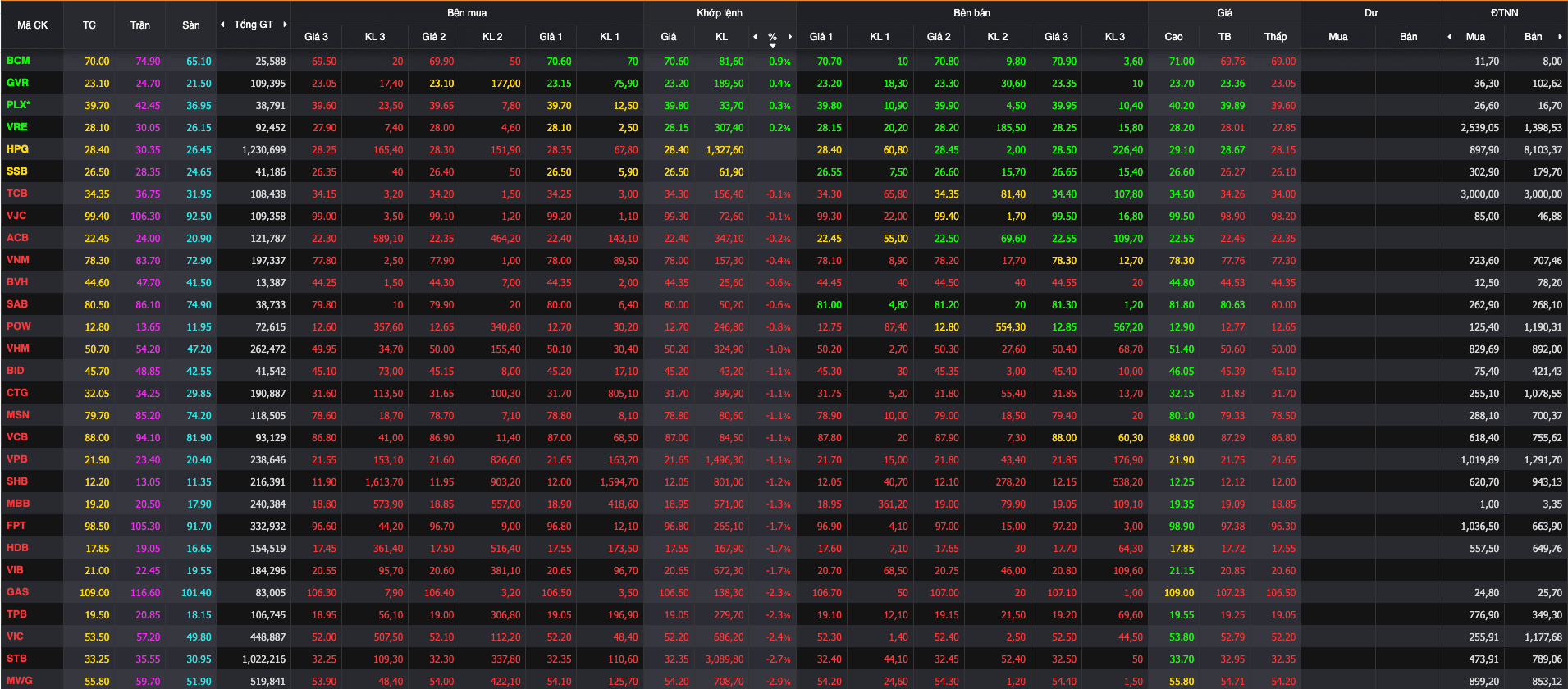Open the BID stock symbol
Screen dimensions: 1568x689
pyautogui.click(x=16, y=371)
